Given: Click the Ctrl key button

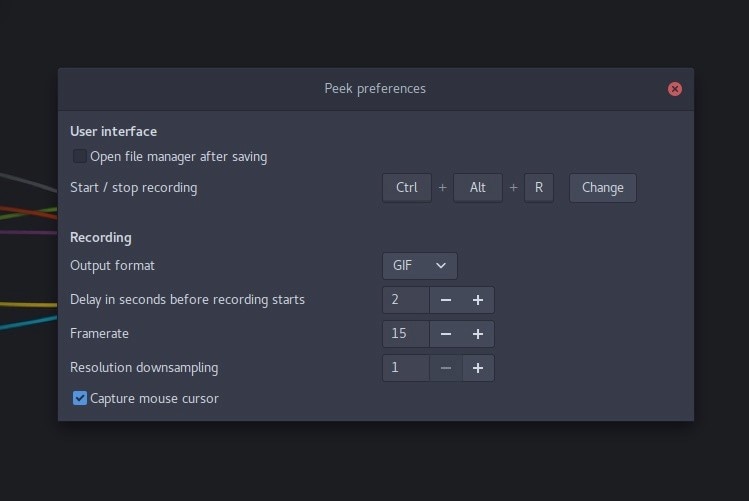Looking at the screenshot, I should (x=406, y=188).
